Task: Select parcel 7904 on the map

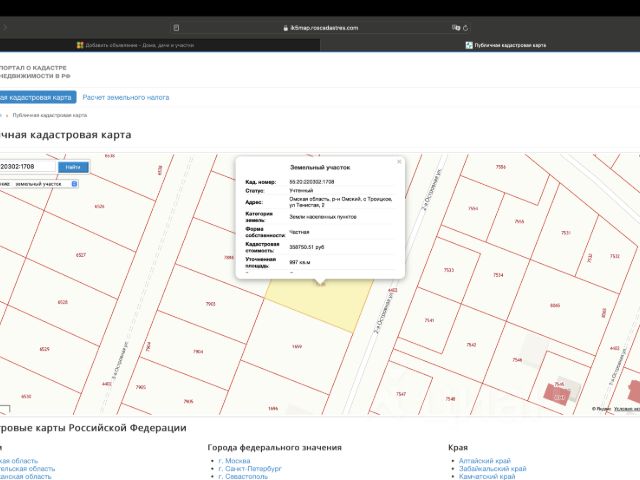Action: pos(198,351)
